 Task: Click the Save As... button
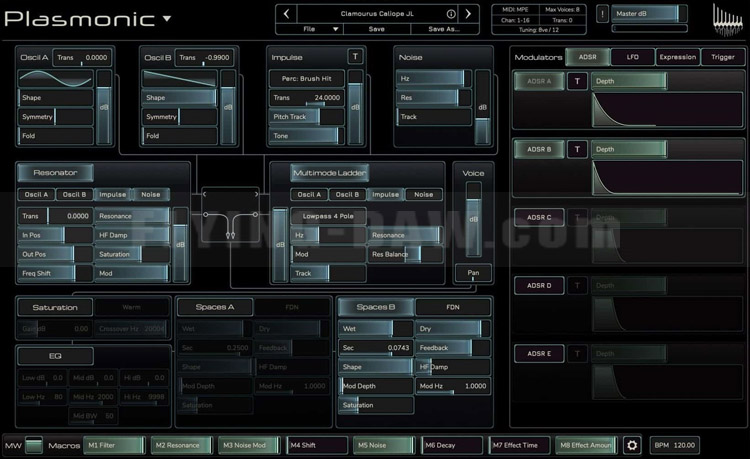point(444,29)
